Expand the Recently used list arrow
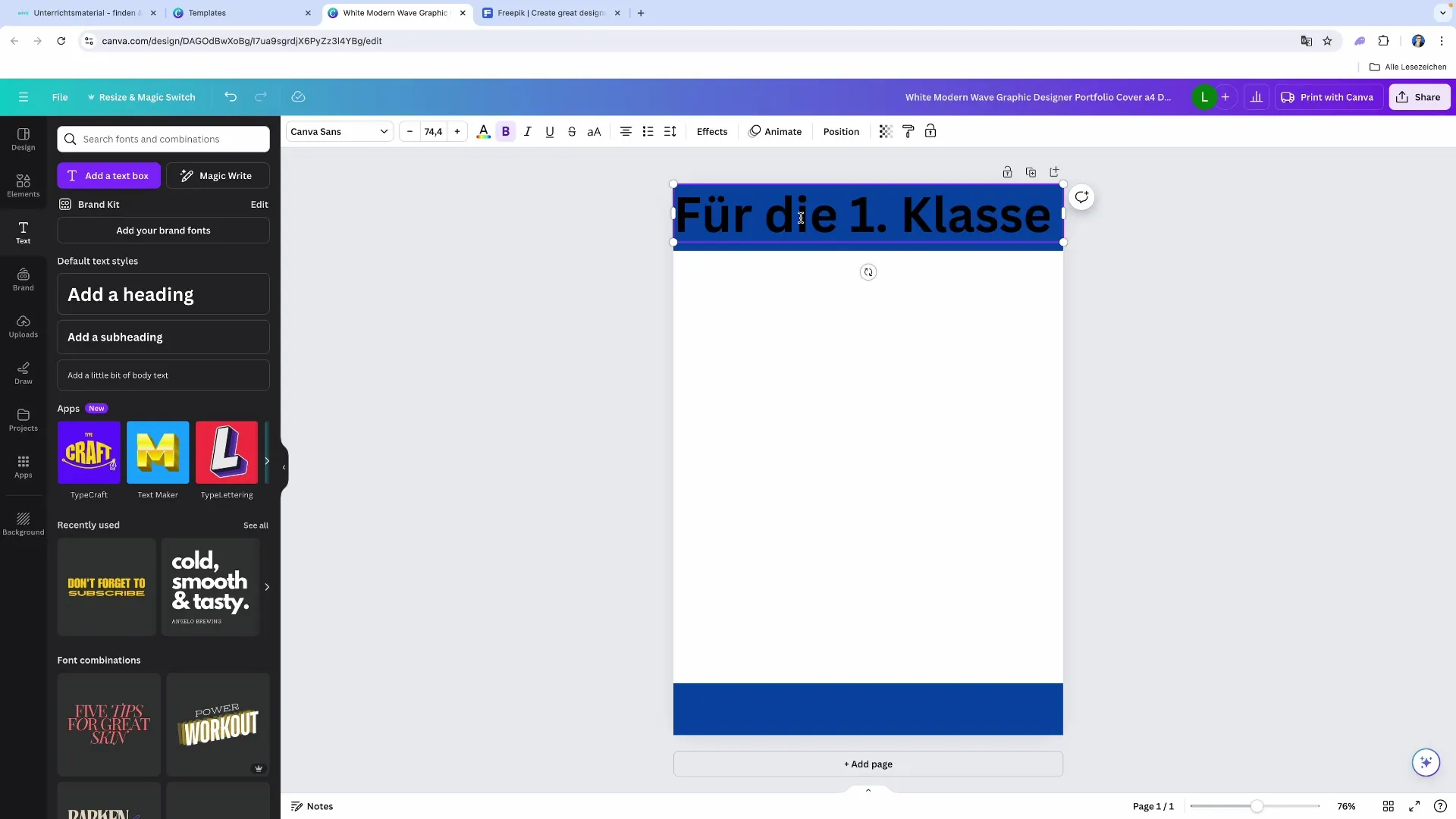This screenshot has width=1456, height=819. [x=266, y=586]
